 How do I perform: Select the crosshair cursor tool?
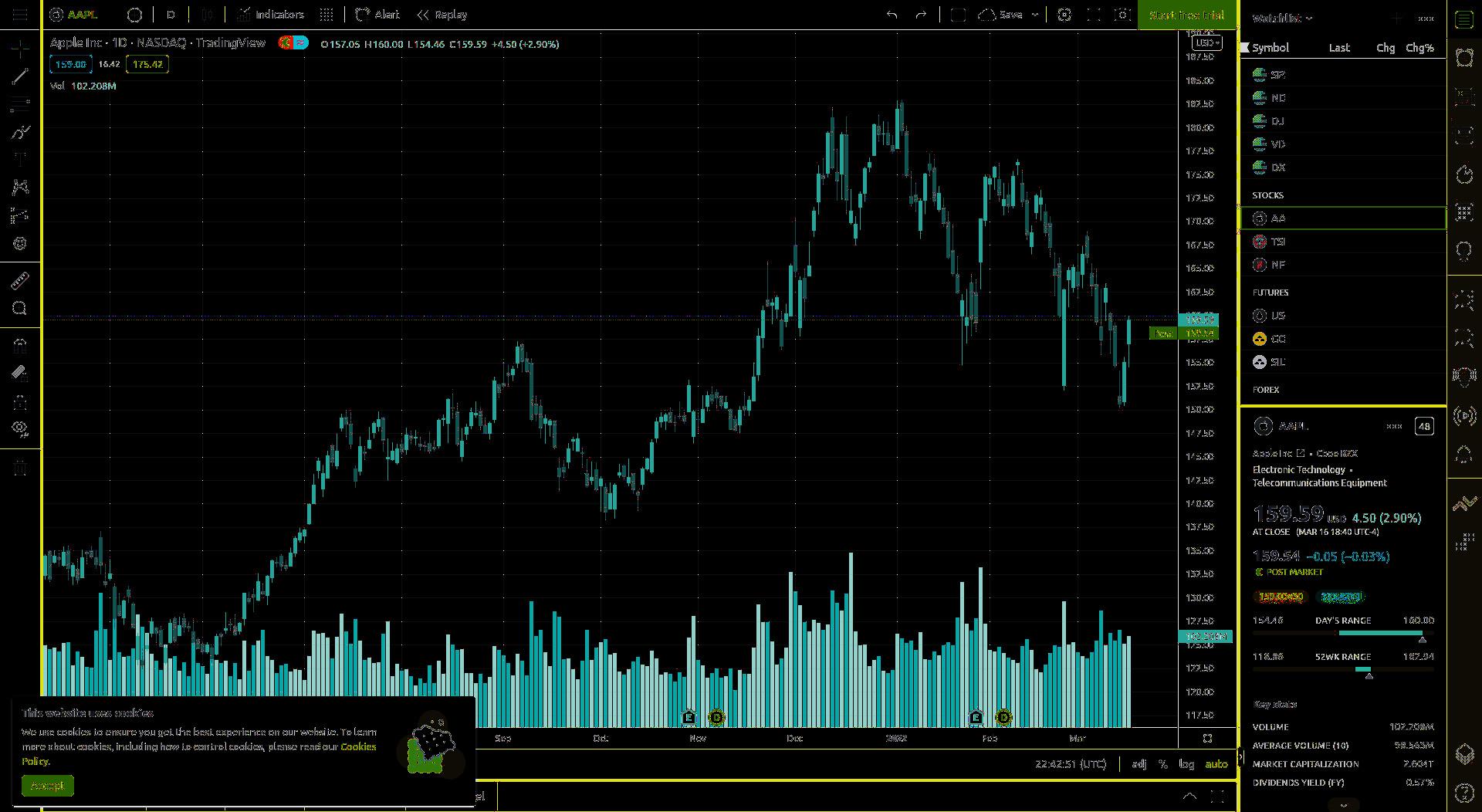[x=20, y=49]
